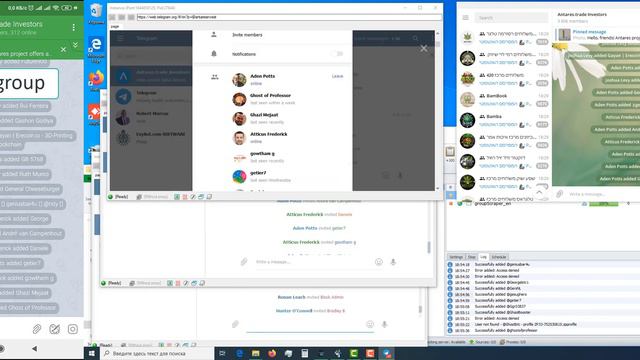Open Calculator from the taskbar
Screen dimensions: 640x360
pos(304,353)
